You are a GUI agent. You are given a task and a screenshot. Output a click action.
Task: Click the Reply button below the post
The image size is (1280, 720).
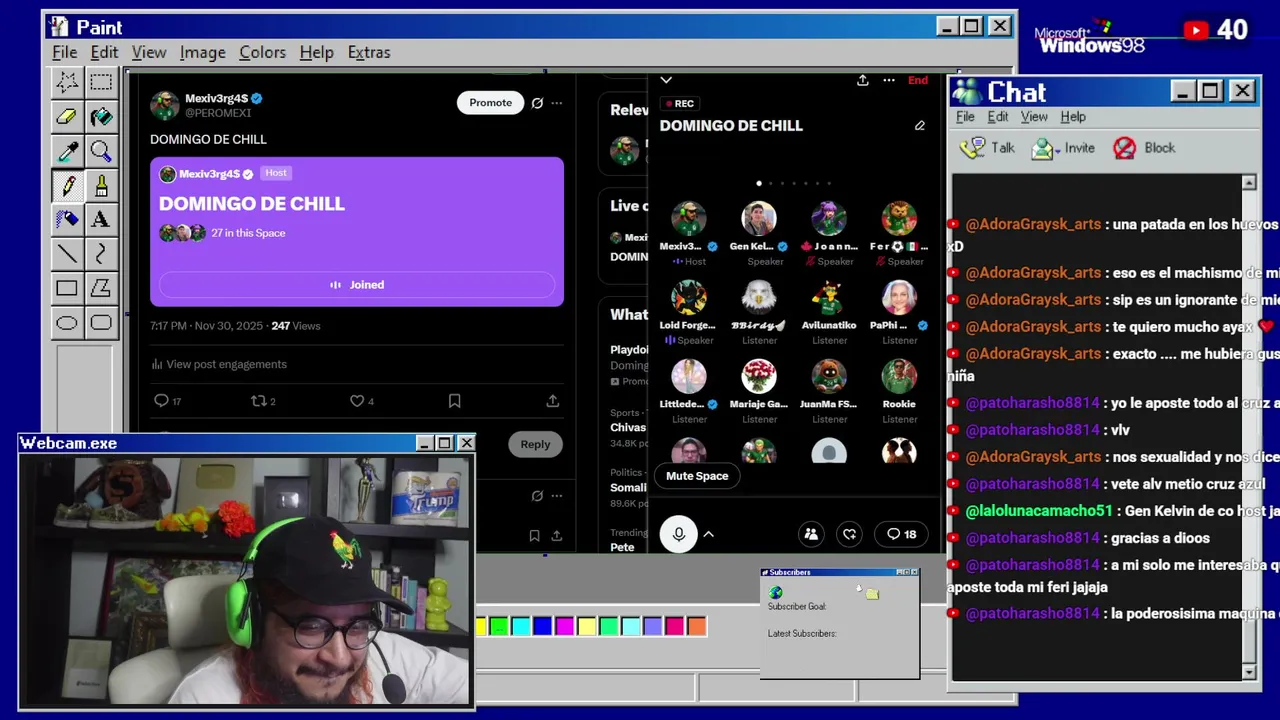click(x=535, y=444)
